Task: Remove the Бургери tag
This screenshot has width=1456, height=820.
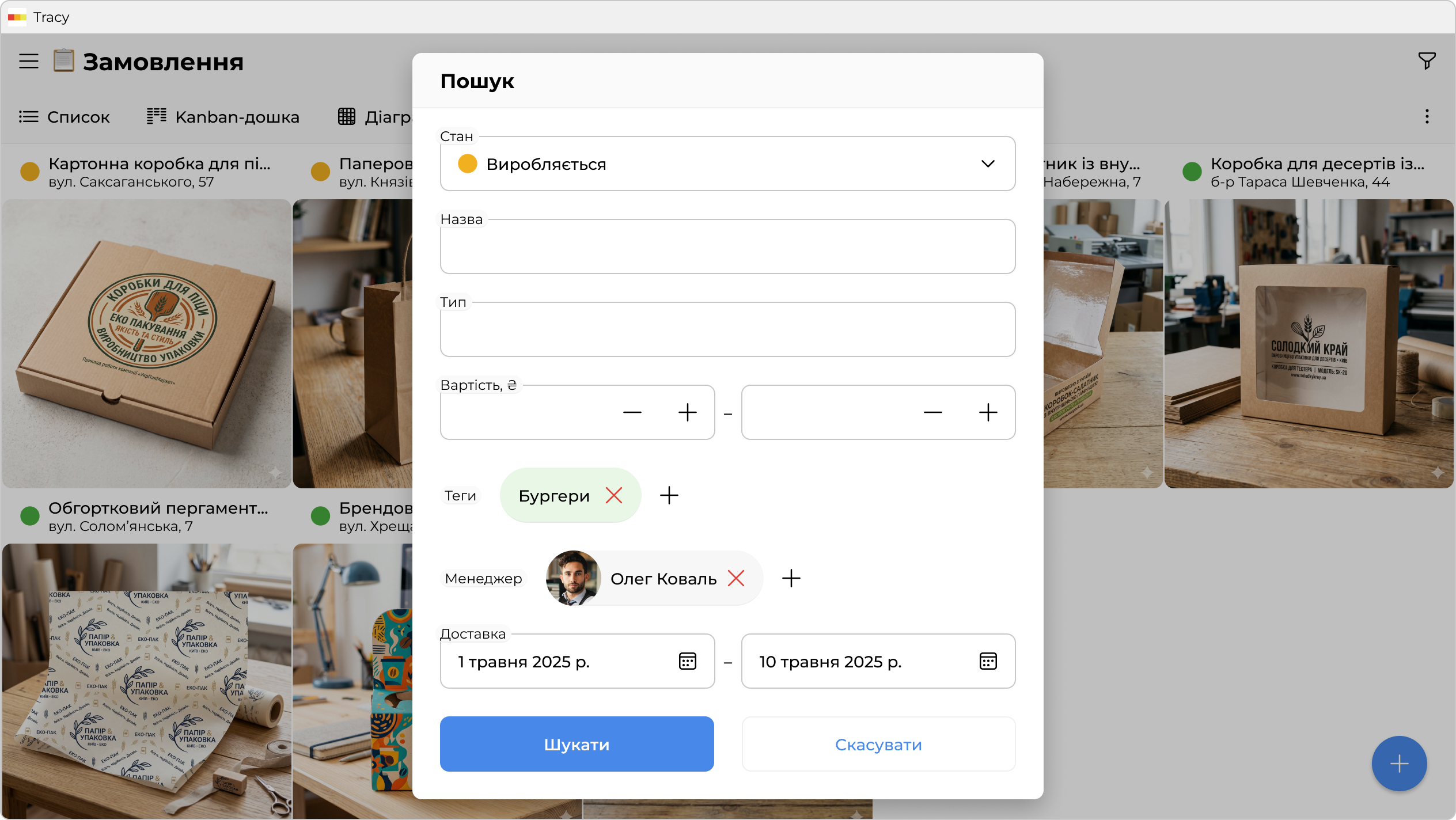Action: pyautogui.click(x=614, y=495)
